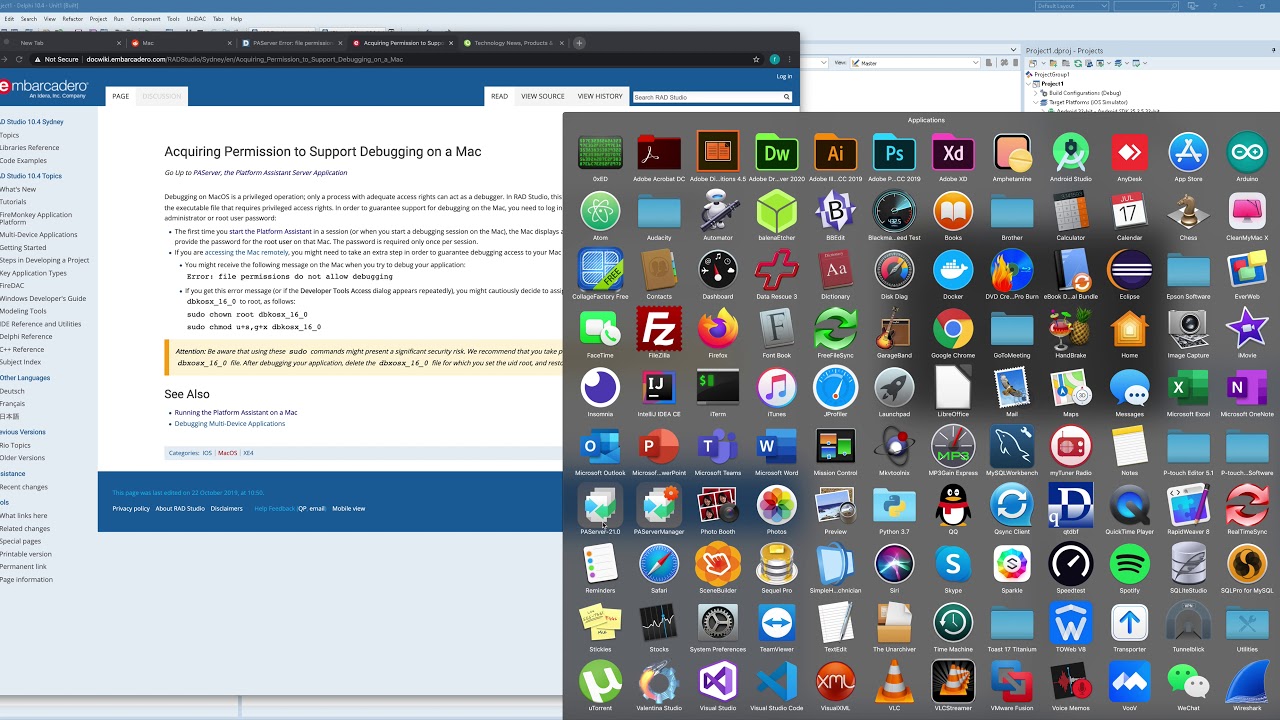Open Adobe Acrobat DC

click(659, 153)
